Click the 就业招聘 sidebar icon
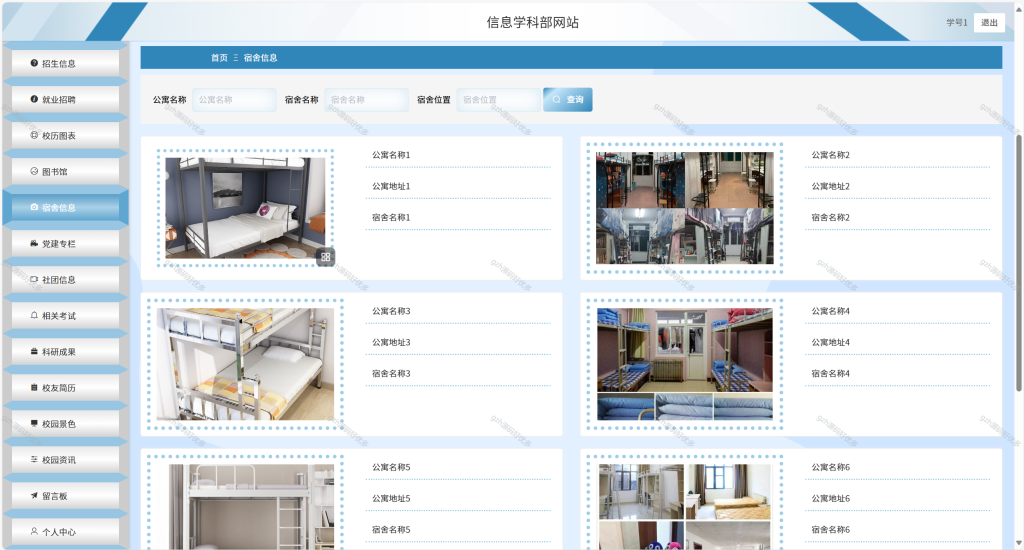The height and width of the screenshot is (550, 1024). point(34,99)
